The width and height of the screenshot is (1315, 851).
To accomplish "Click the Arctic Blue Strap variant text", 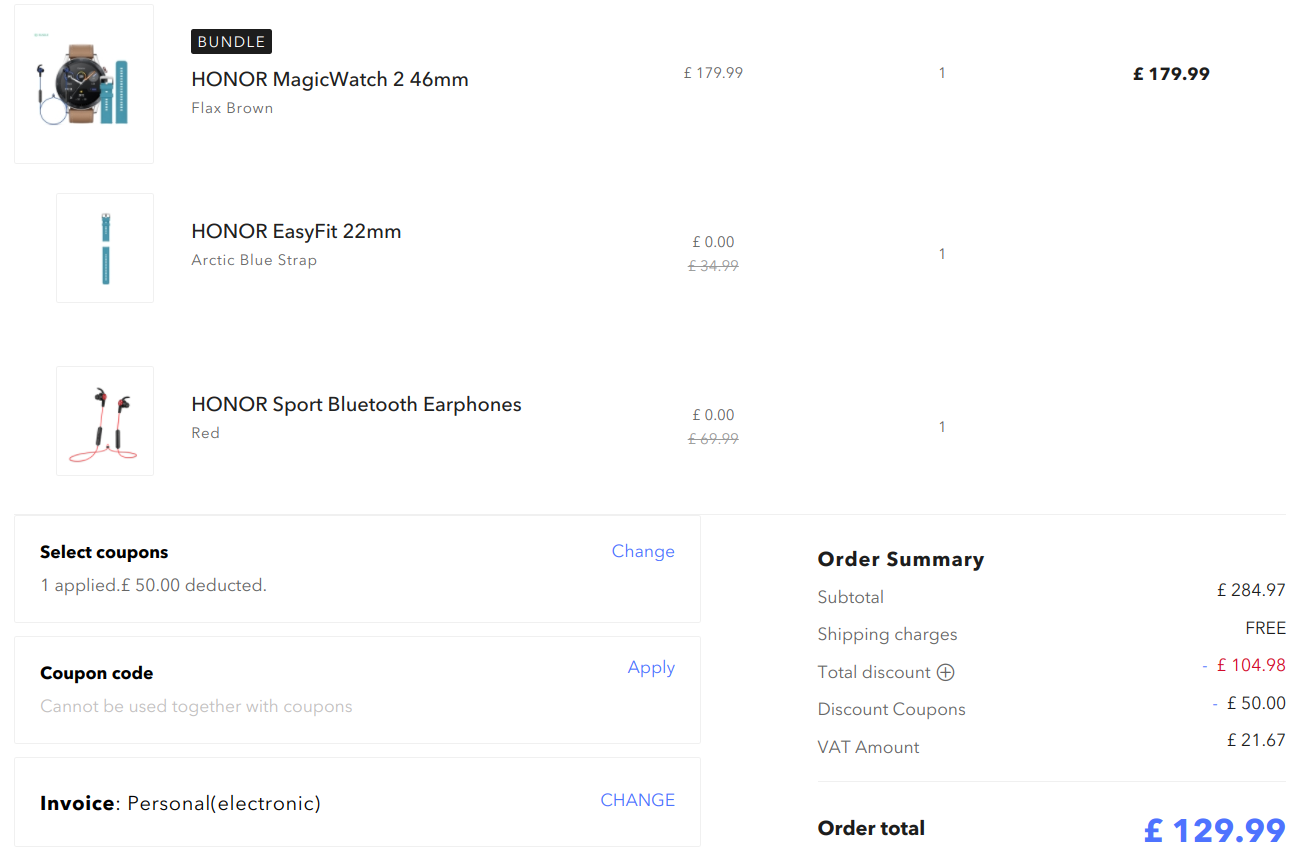I will coord(254,260).
